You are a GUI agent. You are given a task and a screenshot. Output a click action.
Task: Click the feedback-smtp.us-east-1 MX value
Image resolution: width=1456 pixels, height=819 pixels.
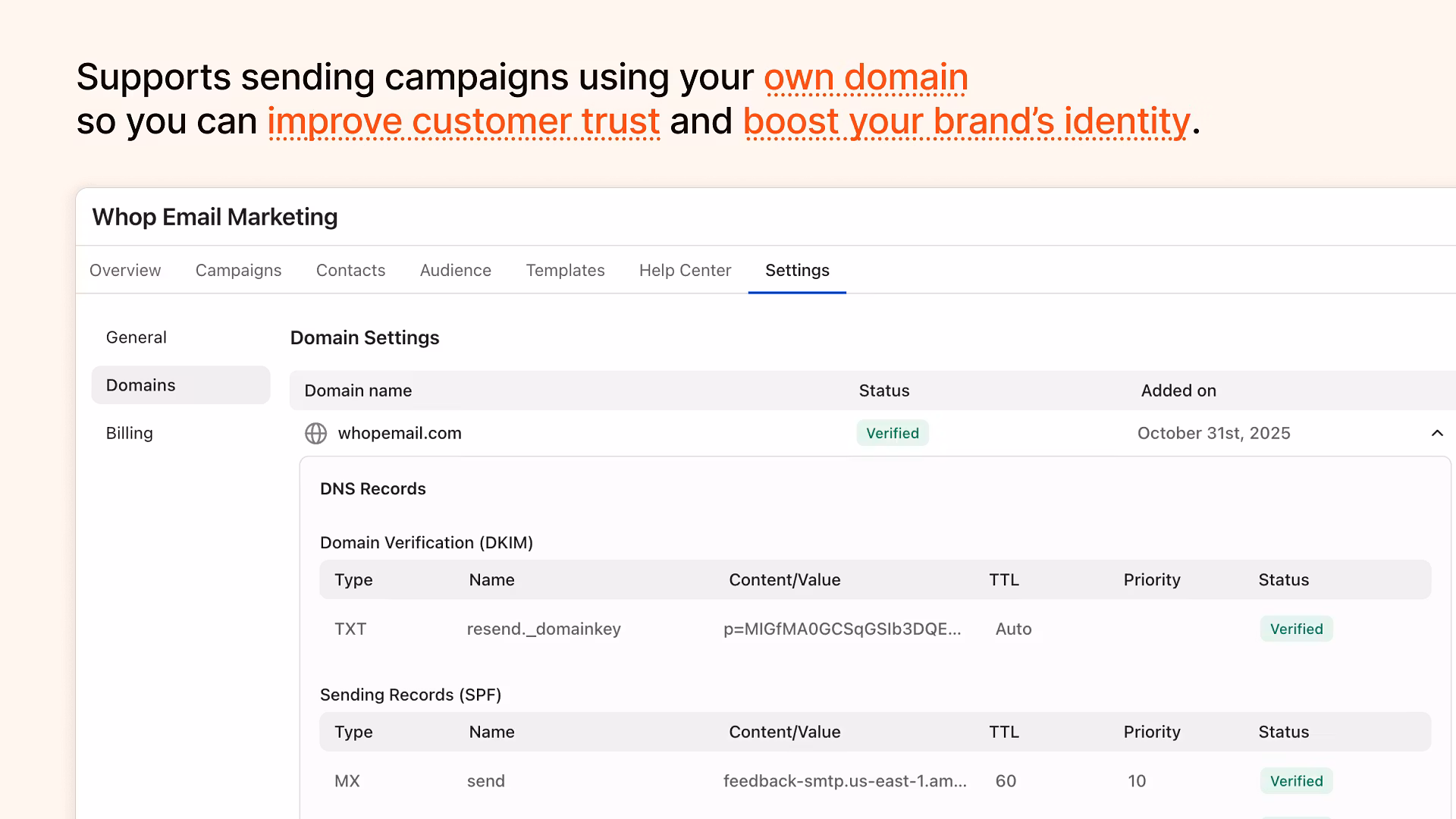(845, 781)
